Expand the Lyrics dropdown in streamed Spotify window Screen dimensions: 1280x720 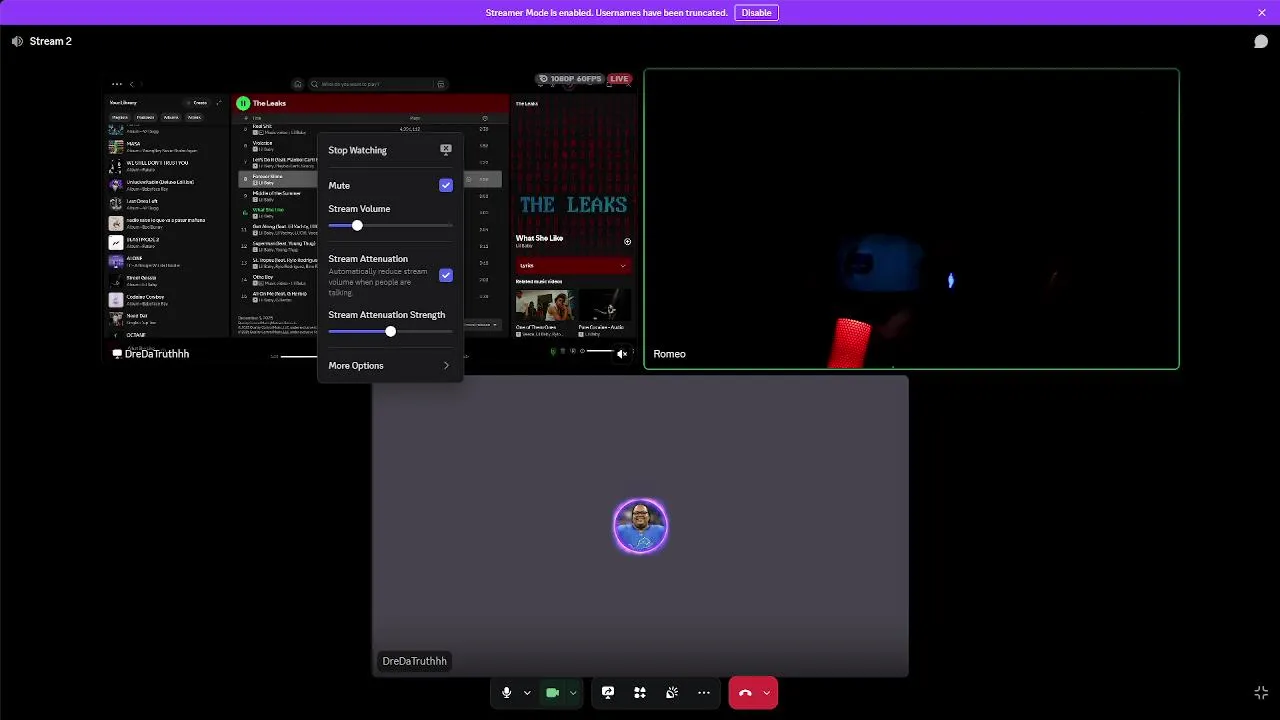(573, 265)
